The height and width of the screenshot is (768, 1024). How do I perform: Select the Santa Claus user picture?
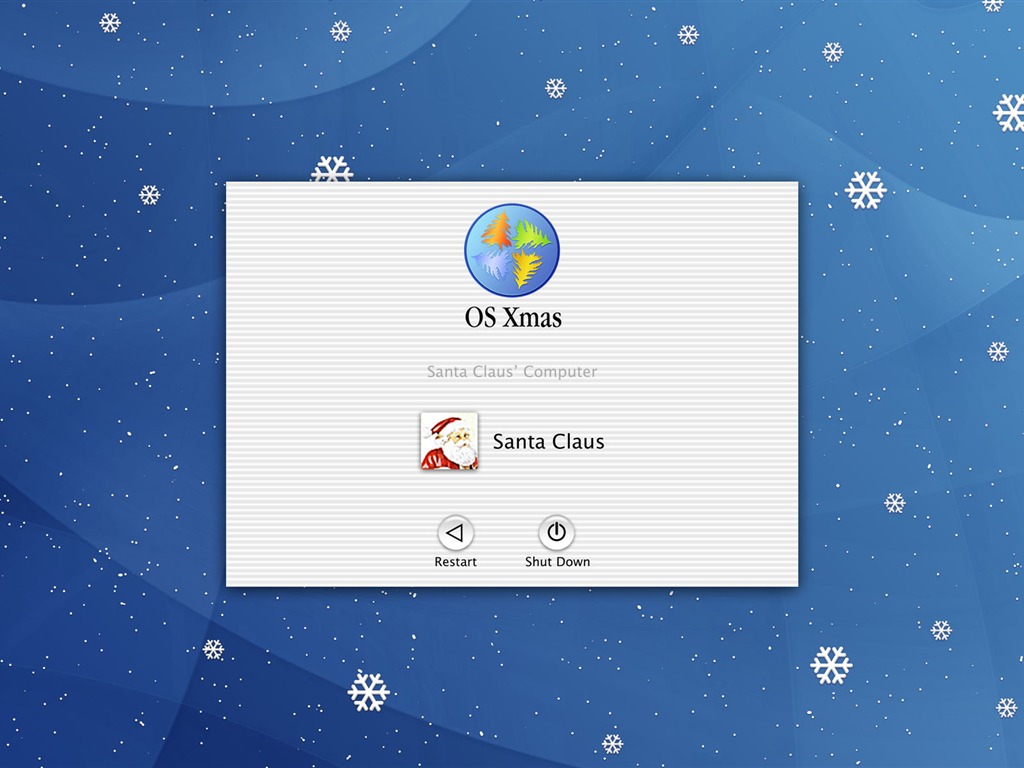click(449, 441)
